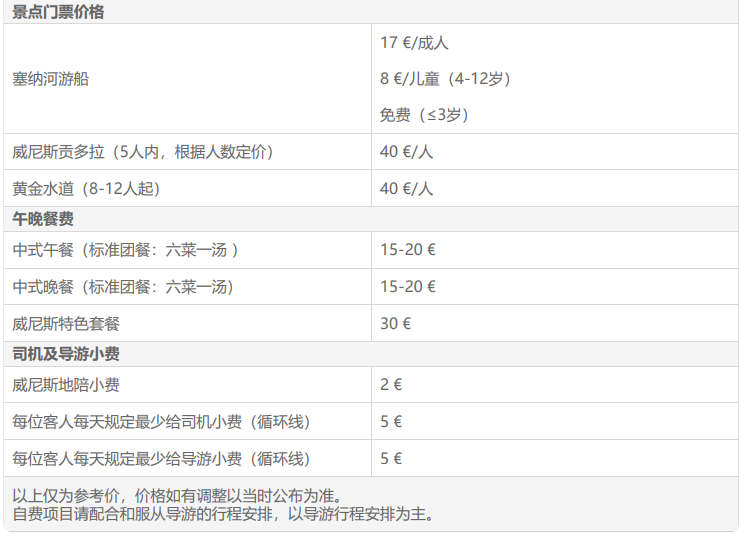Image resolution: width=747 pixels, height=537 pixels.
Task: Select the 中式午餐 row label
Action: (x=125, y=250)
